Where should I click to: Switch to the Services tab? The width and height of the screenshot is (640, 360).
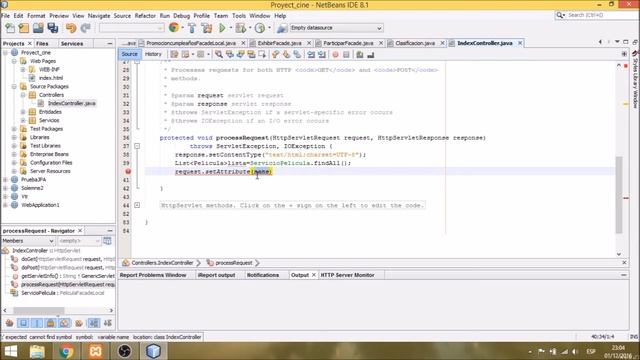72,43
